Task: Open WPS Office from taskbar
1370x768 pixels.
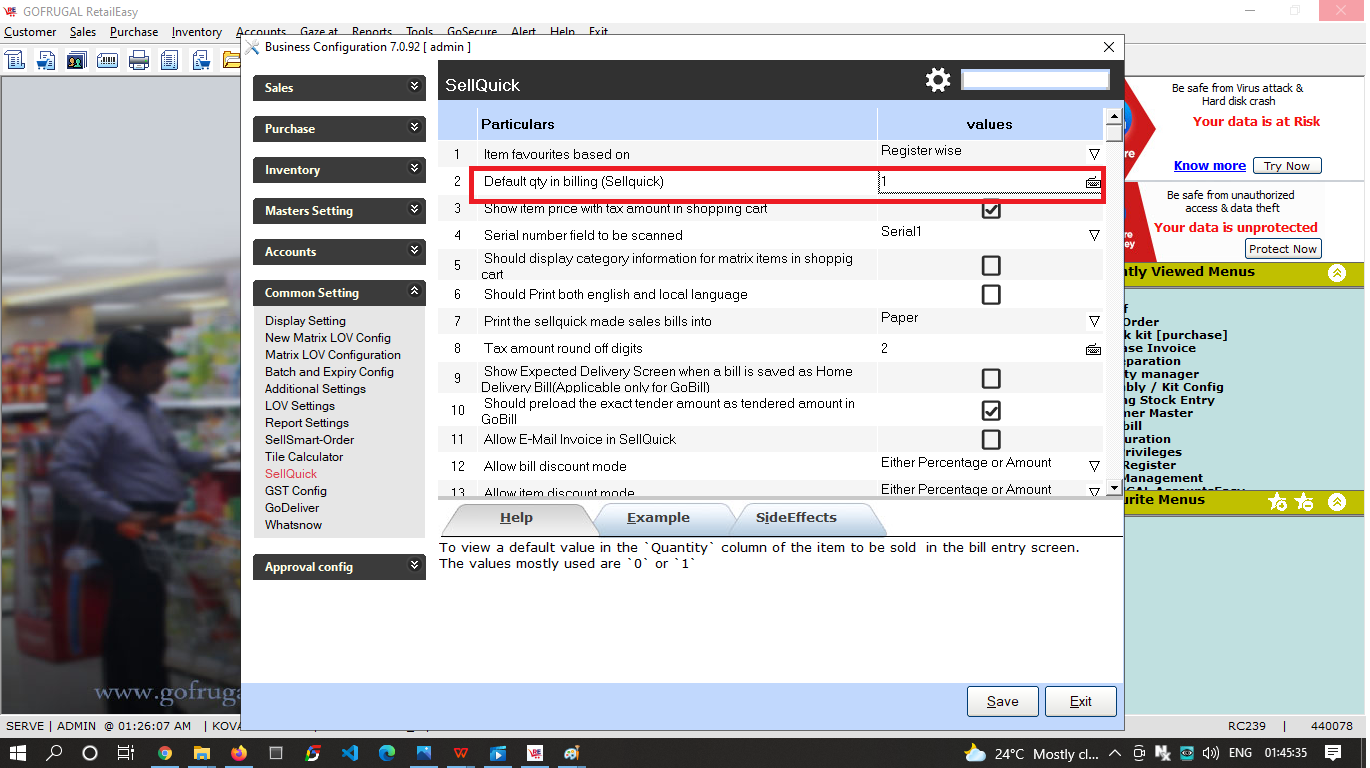Action: [461, 753]
